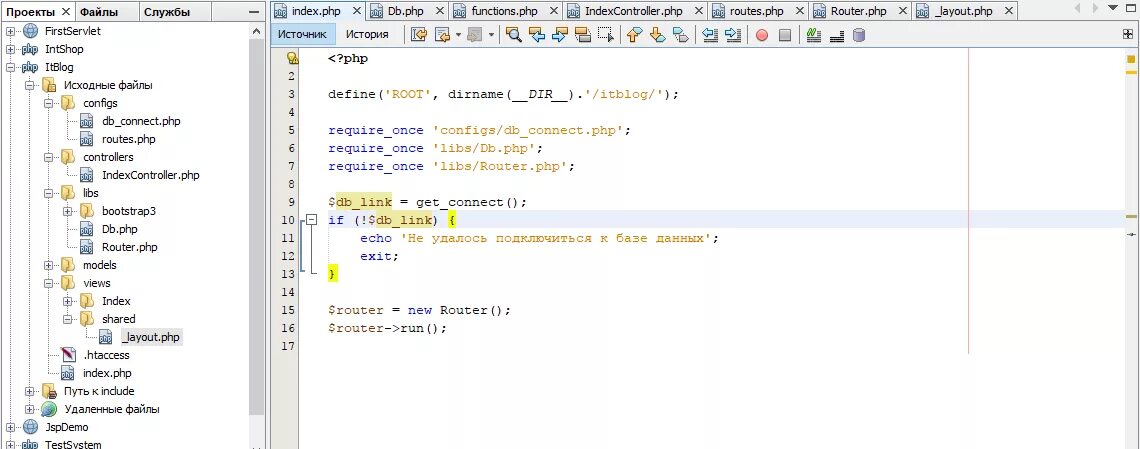Collapse the shared folder
The height and width of the screenshot is (449, 1140).
pos(68,319)
